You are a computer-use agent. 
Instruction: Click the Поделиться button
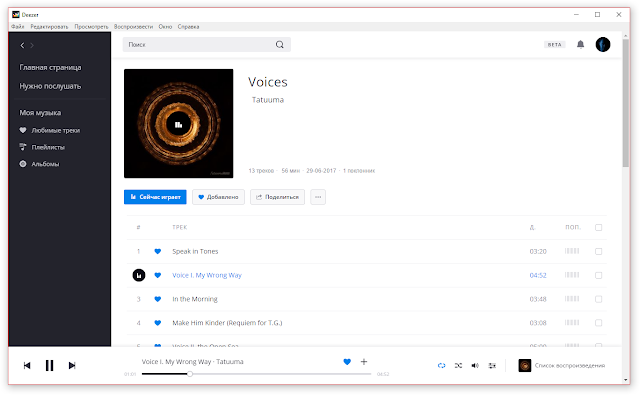pyautogui.click(x=277, y=197)
